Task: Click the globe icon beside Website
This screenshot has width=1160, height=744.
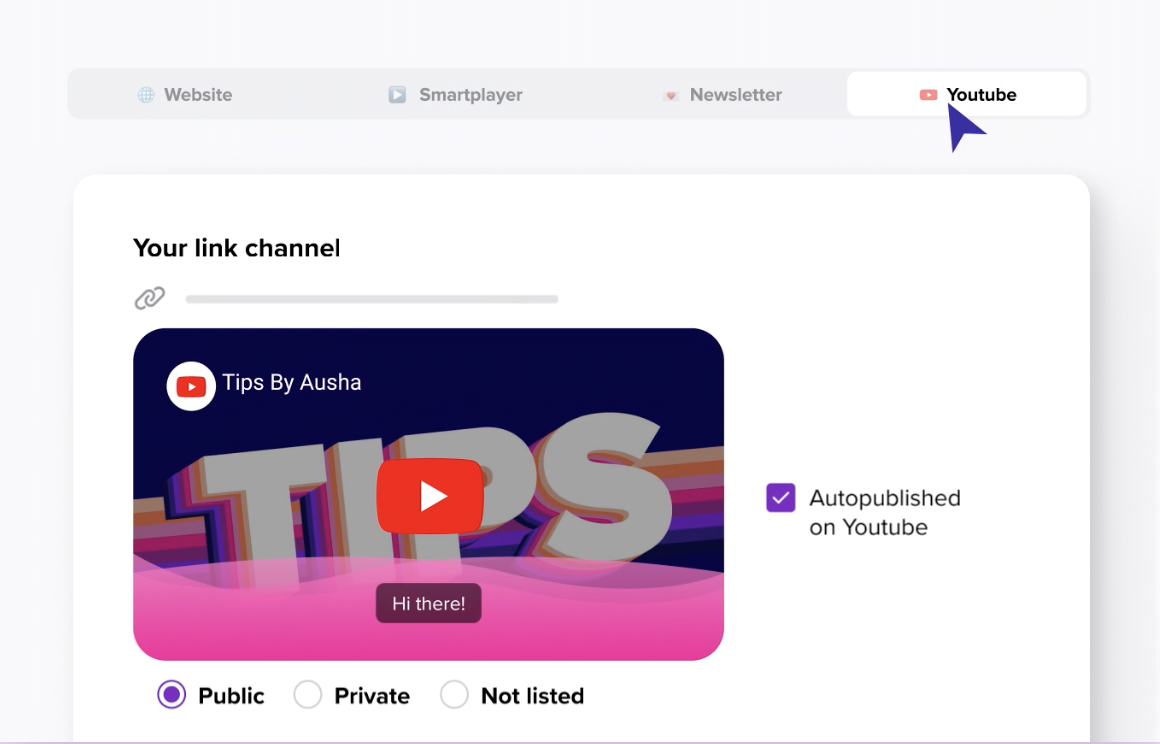Action: coord(146,95)
